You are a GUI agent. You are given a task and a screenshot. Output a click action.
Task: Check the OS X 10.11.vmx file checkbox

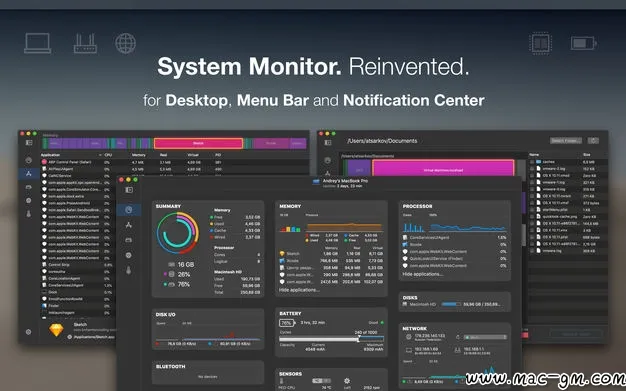(x=532, y=230)
